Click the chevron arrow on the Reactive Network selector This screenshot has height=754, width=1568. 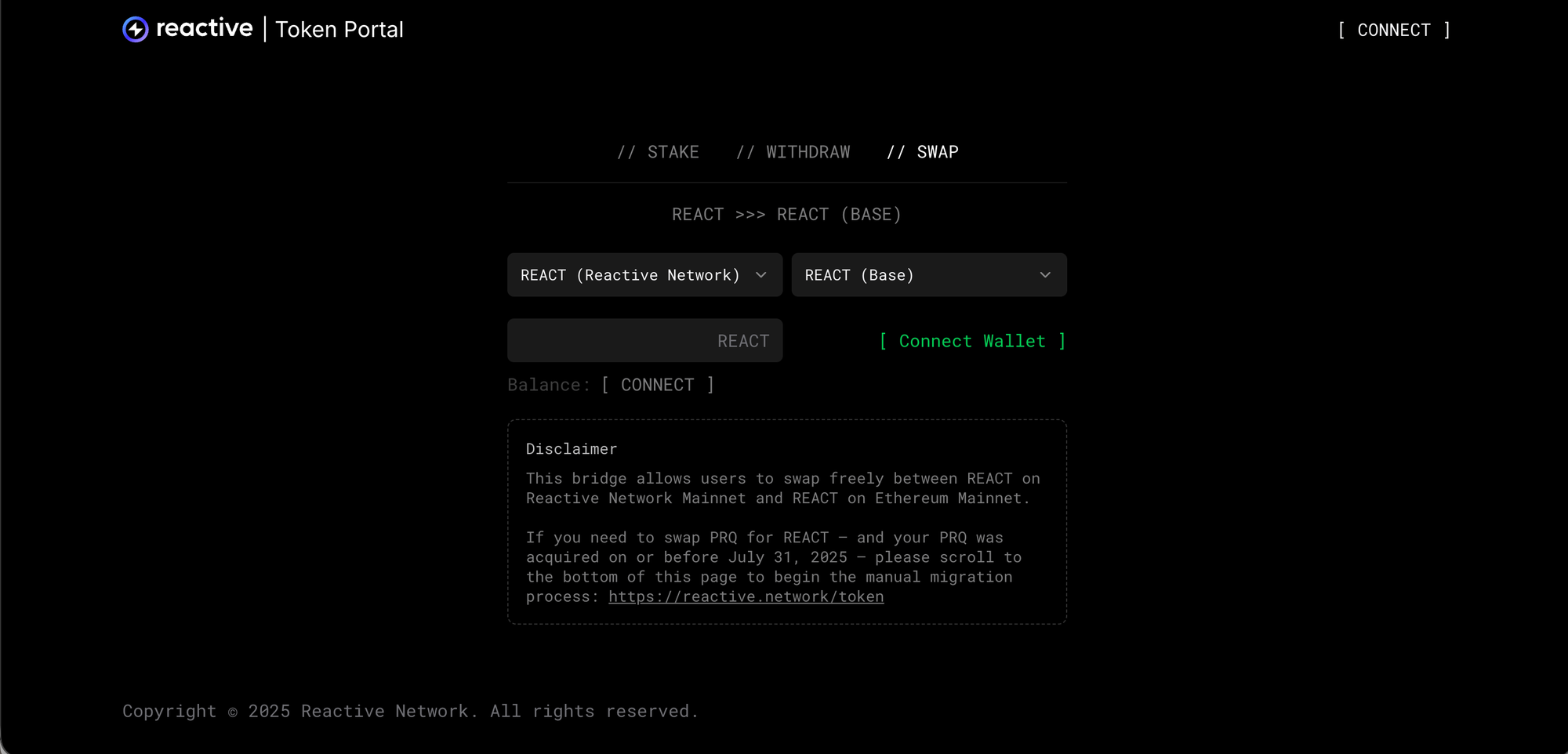click(760, 275)
